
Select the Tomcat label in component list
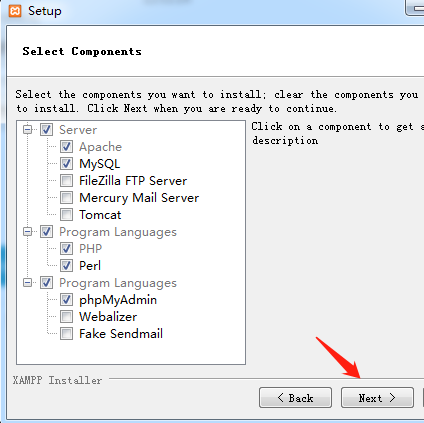click(100, 215)
